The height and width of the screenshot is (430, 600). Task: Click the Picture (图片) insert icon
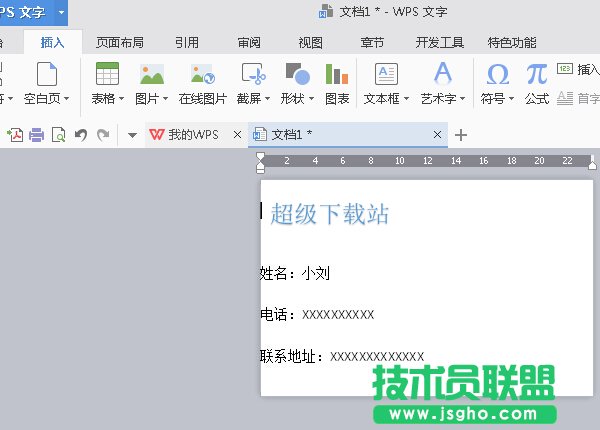tap(151, 75)
